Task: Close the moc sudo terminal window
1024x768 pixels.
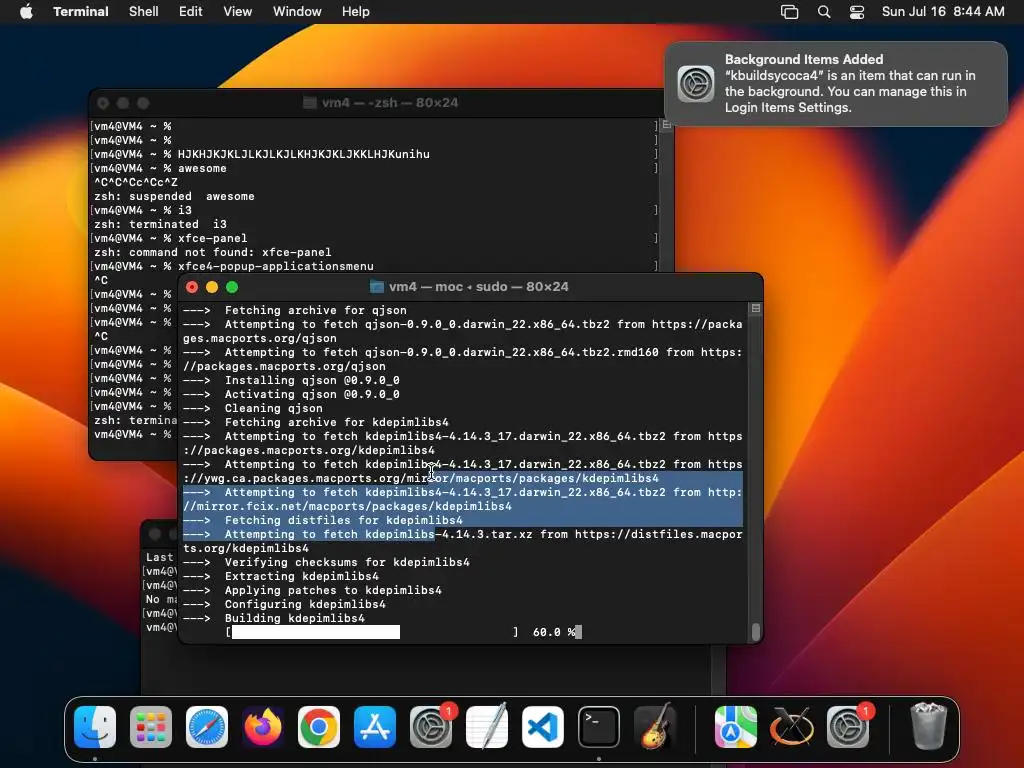Action: [x=192, y=287]
